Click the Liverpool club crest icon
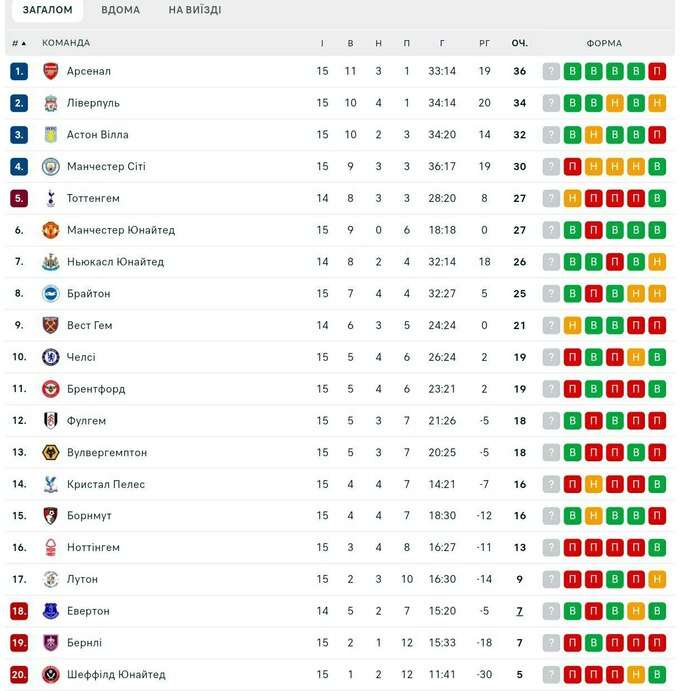680x691 pixels. tap(50, 103)
